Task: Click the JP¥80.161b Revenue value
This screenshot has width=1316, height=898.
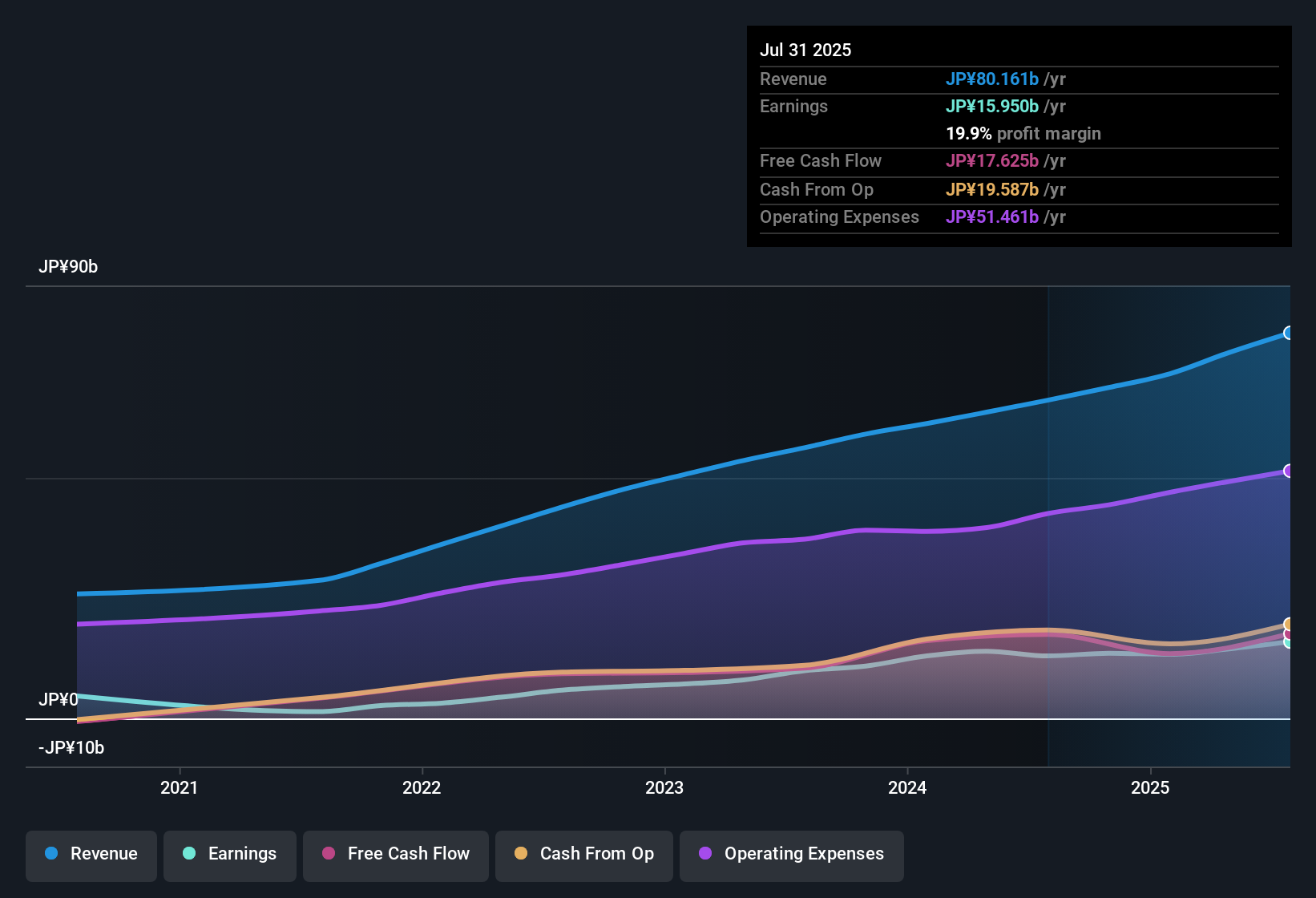Action: coord(993,79)
